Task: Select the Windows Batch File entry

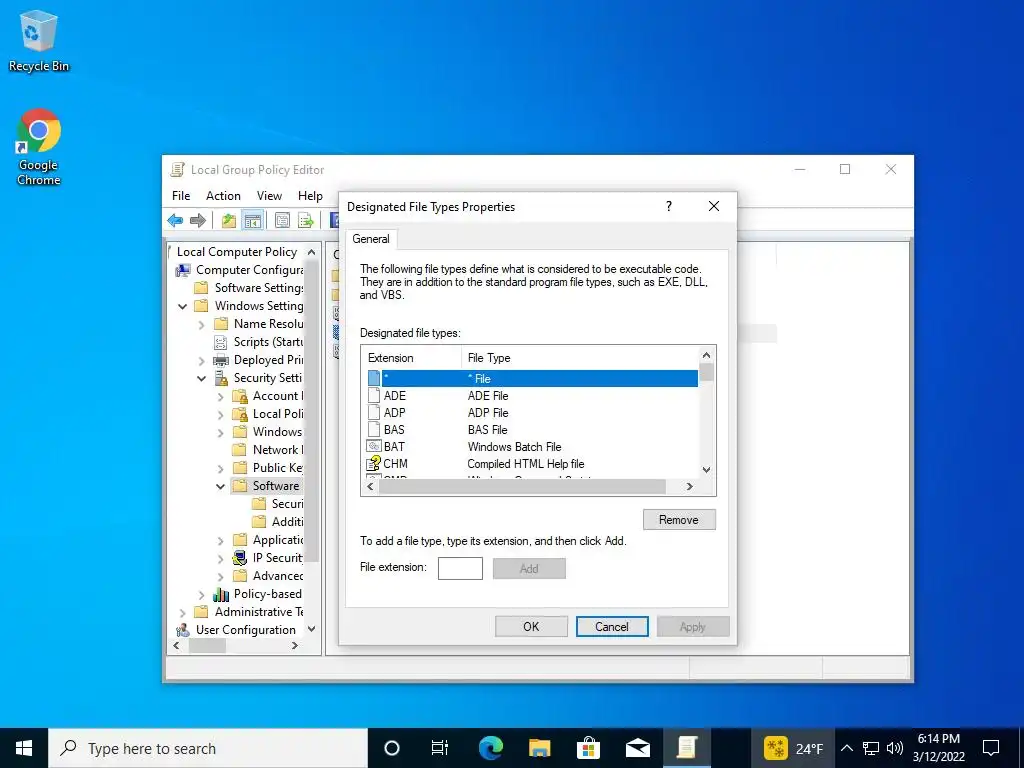Action: [x=532, y=447]
